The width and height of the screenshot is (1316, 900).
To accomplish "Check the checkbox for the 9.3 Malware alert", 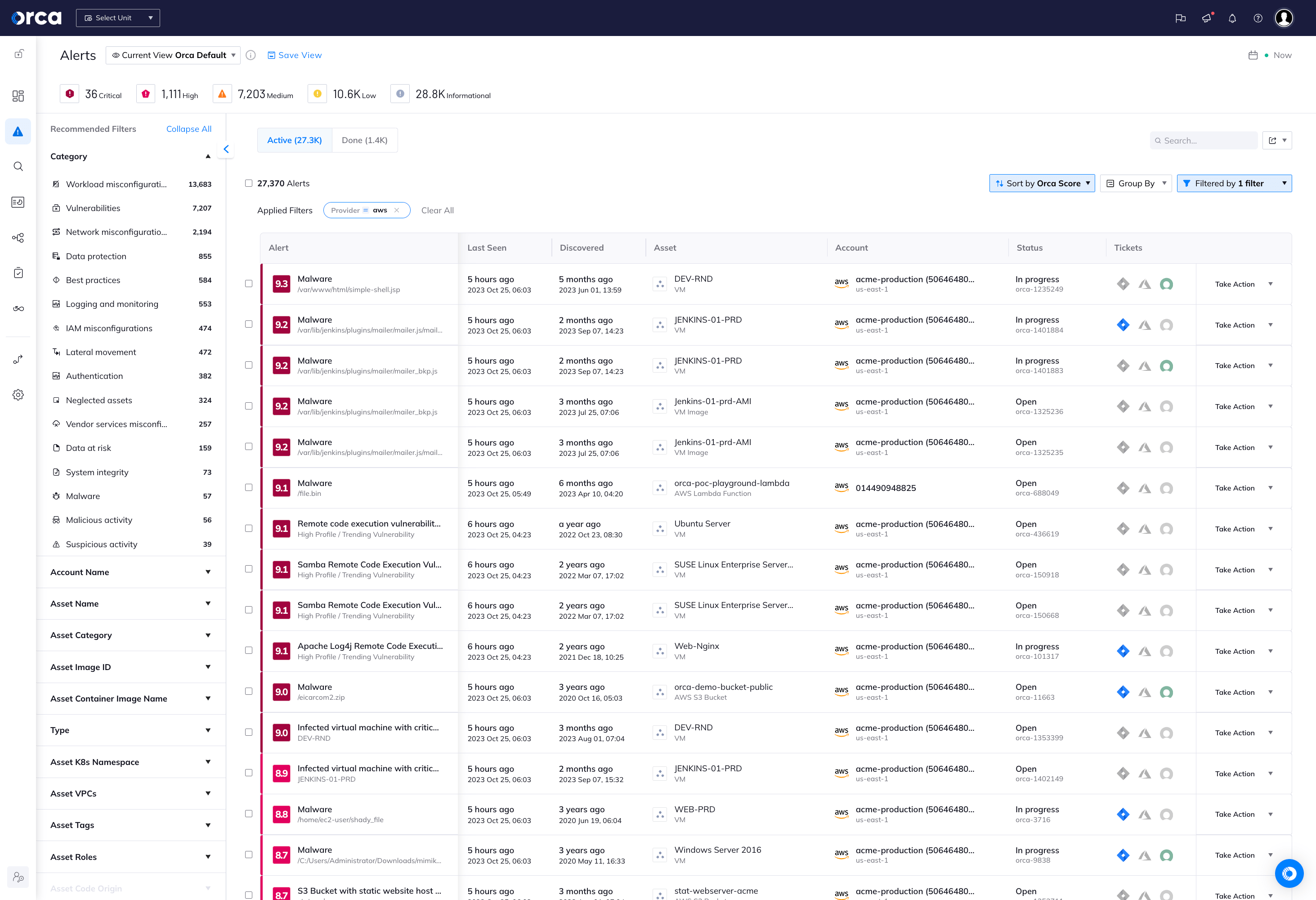I will click(x=249, y=284).
